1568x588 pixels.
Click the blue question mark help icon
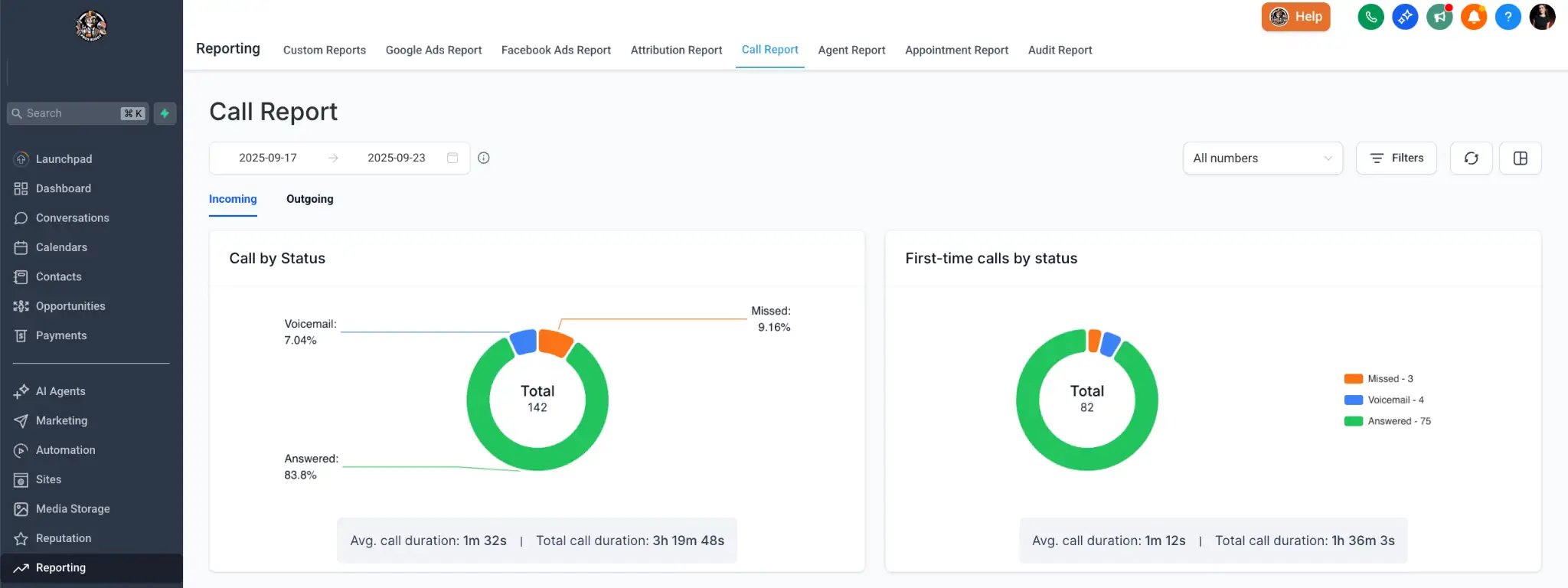pyautogui.click(x=1508, y=17)
